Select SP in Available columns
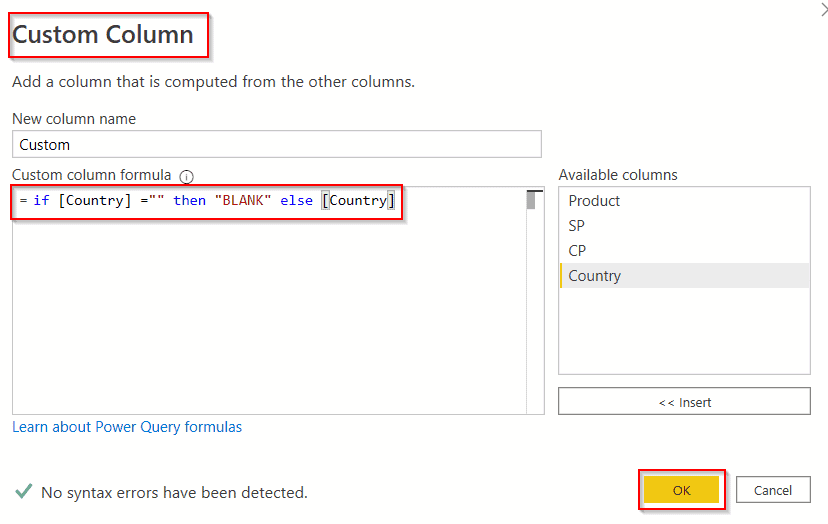The height and width of the screenshot is (524, 828). [684, 226]
